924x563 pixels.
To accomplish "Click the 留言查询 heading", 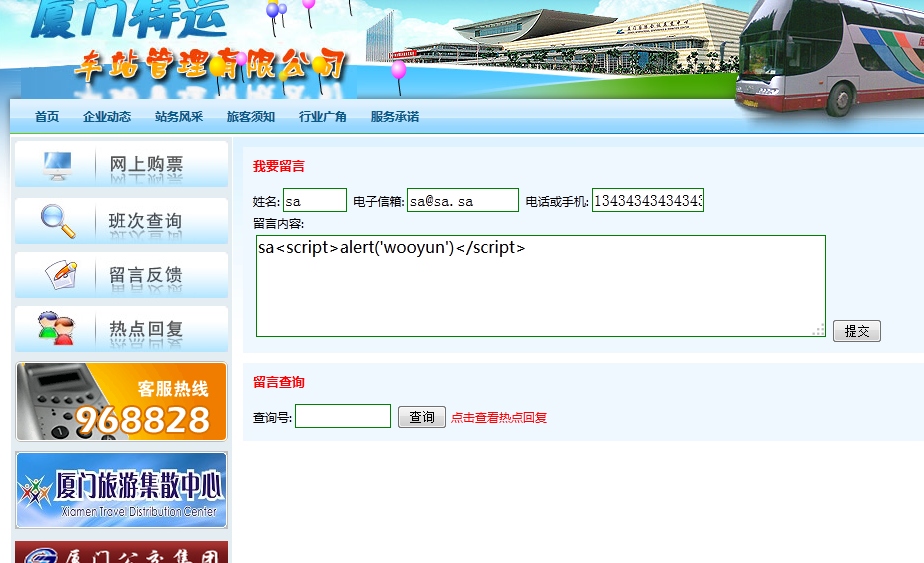I will (279, 382).
